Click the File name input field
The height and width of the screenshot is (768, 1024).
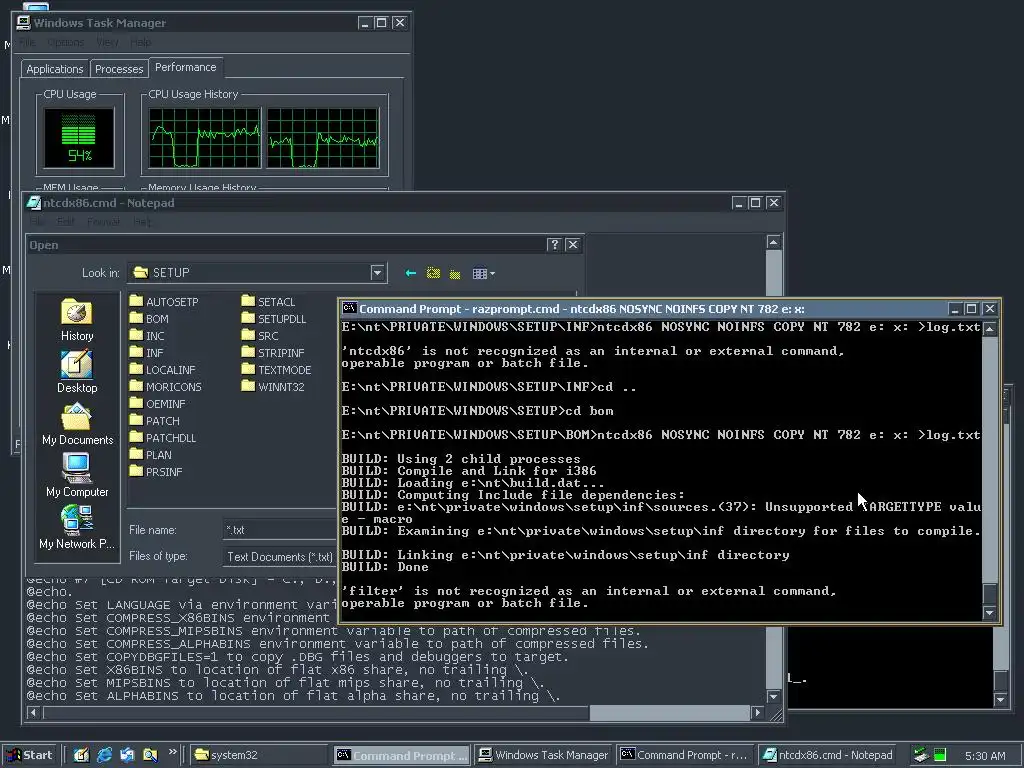[280, 530]
